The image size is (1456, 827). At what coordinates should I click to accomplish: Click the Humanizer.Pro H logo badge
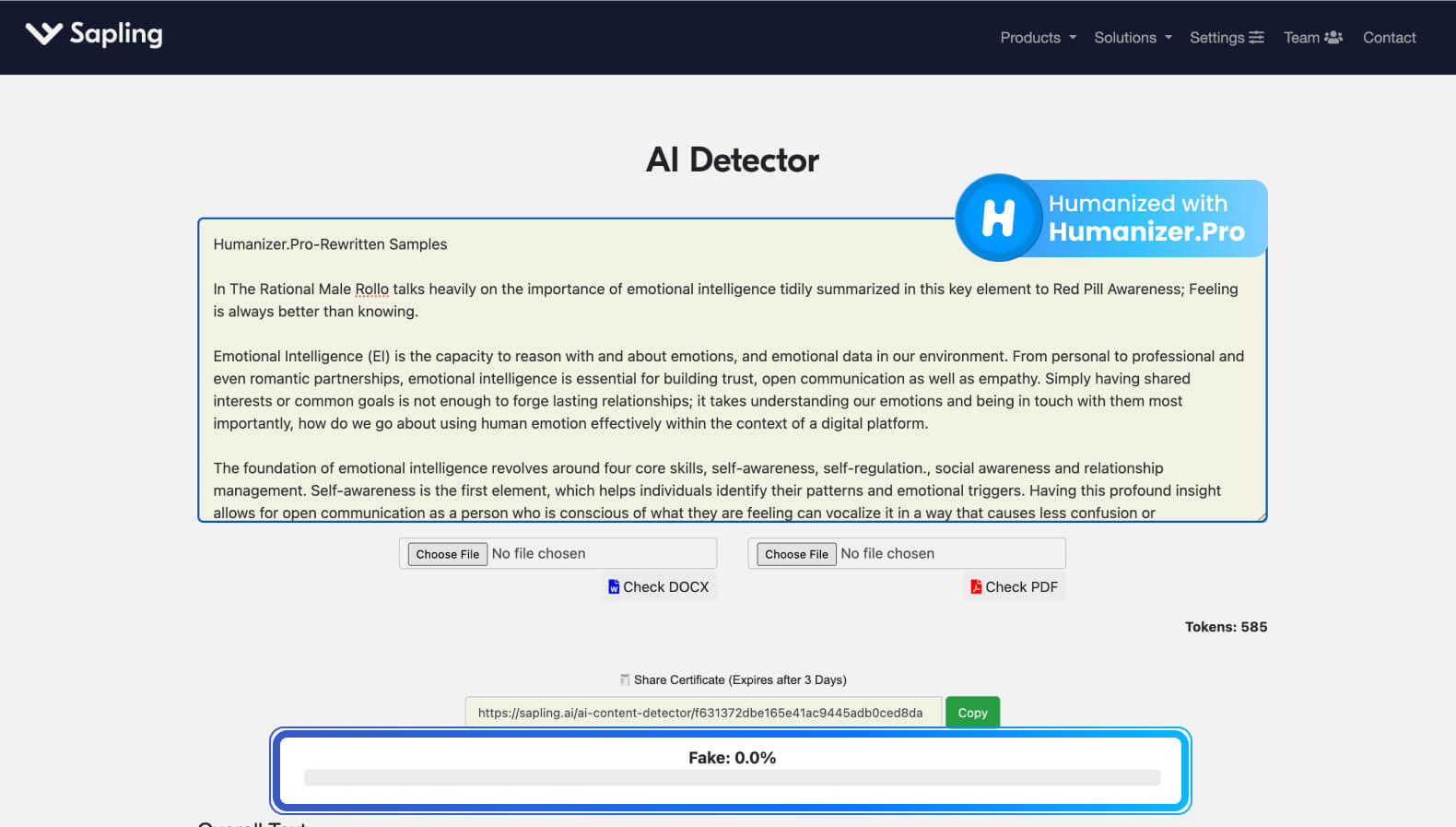[999, 218]
